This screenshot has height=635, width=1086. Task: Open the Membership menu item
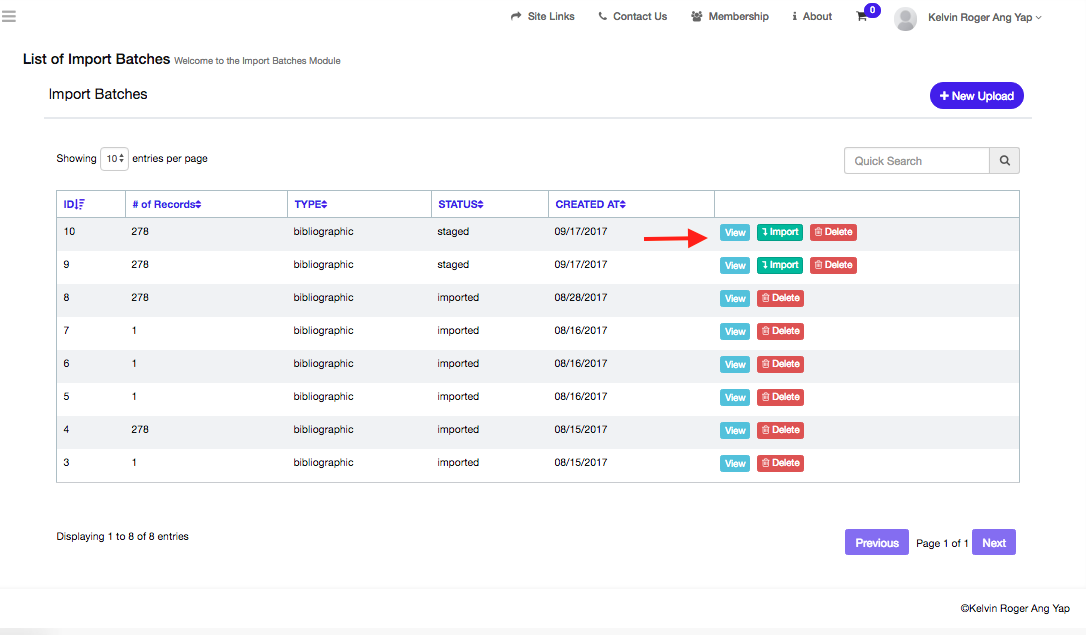730,17
